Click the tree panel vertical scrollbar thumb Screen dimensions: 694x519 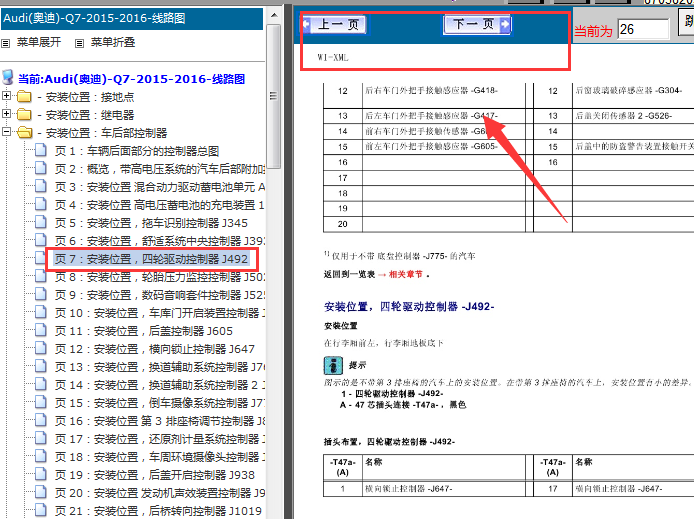(274, 96)
